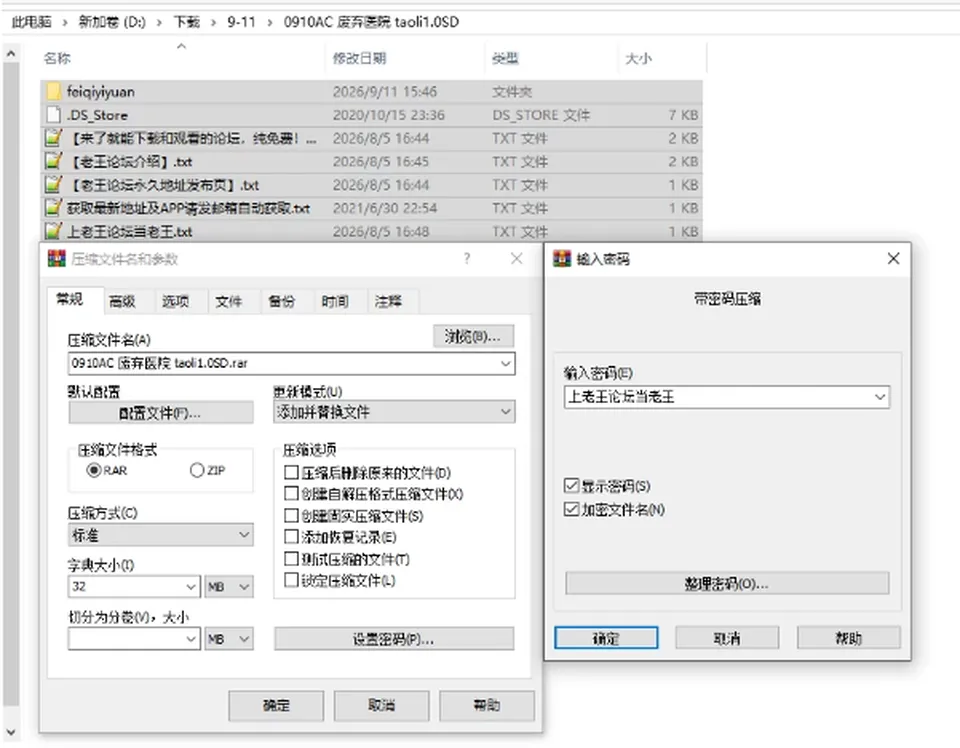This screenshot has width=960, height=748.
Task: Click 取消 in archive name dialog
Action: (x=381, y=705)
